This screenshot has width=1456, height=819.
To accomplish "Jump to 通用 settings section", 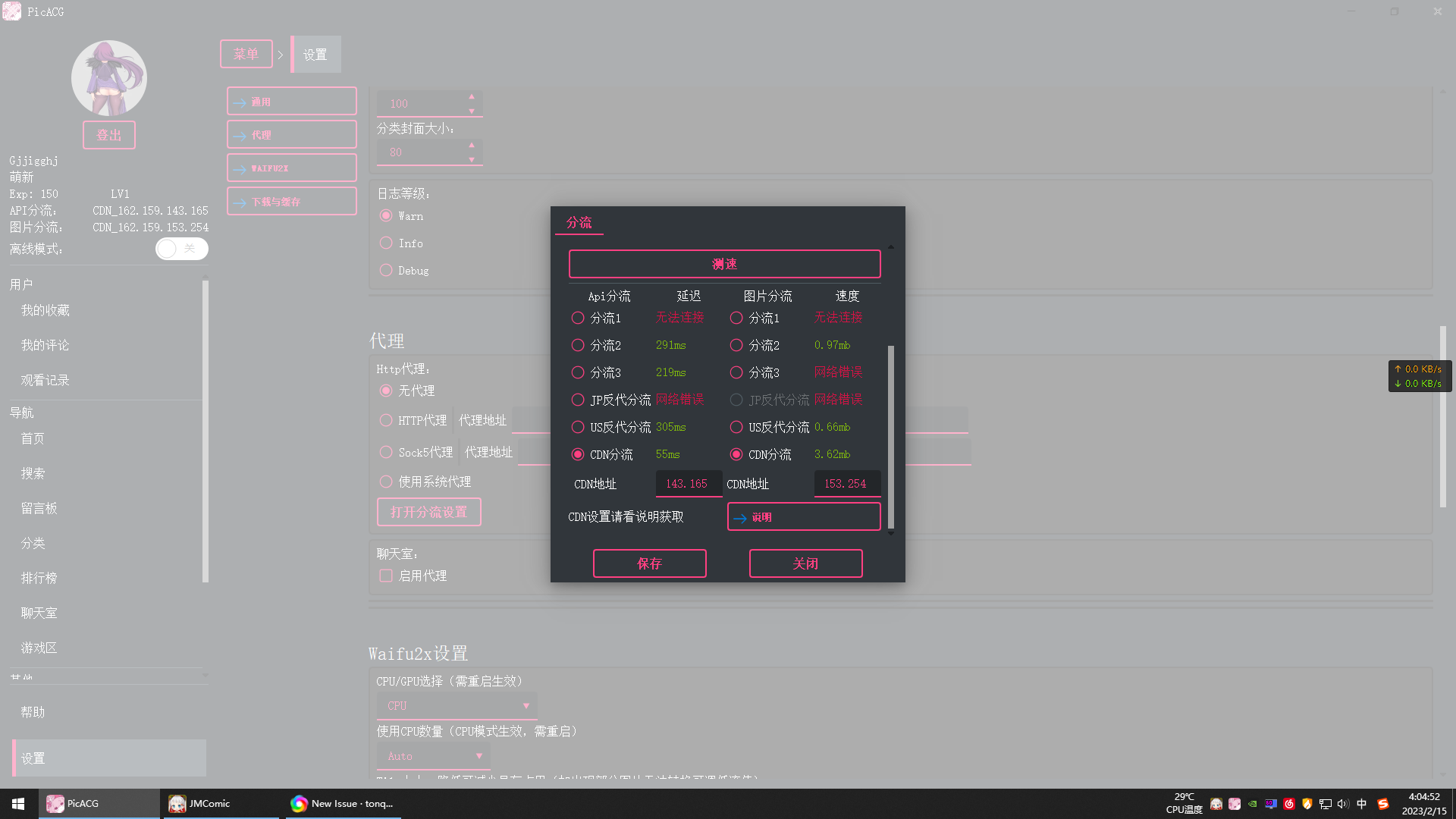I will (292, 101).
